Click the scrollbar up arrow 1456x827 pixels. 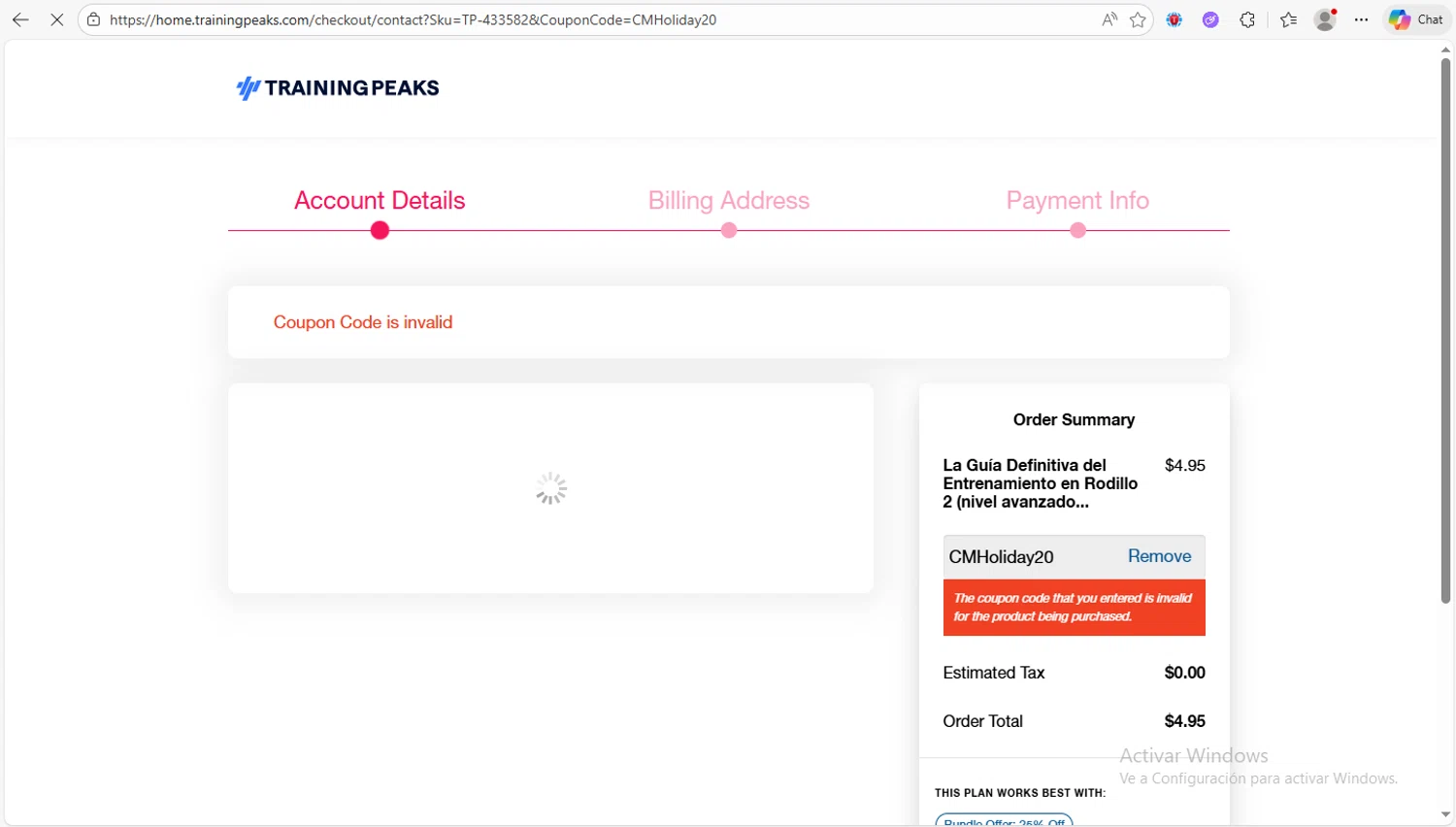coord(1445,49)
